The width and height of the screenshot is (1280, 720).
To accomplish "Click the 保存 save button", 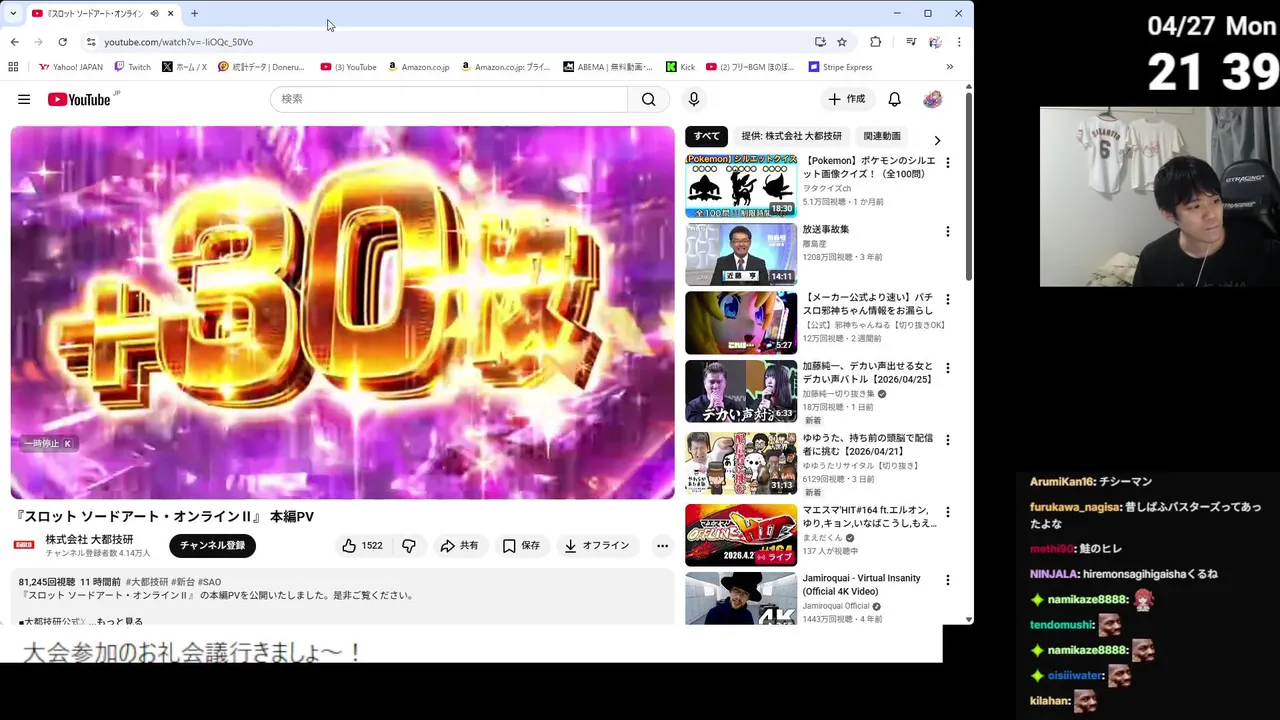I will click(521, 546).
